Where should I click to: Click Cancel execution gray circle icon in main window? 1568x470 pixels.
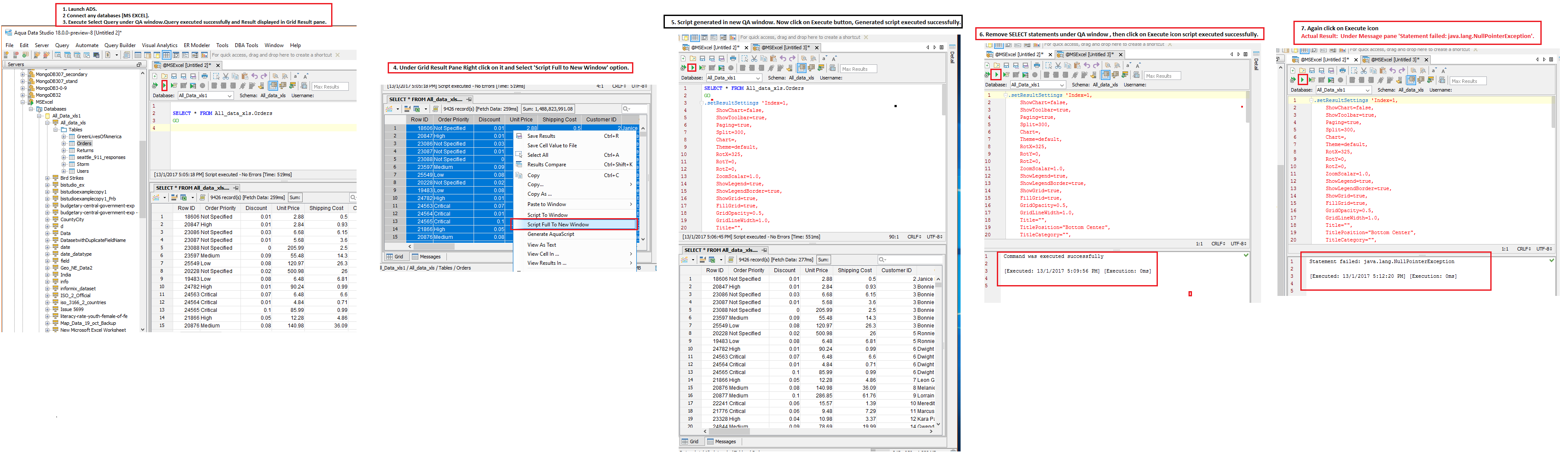pyautogui.click(x=203, y=86)
